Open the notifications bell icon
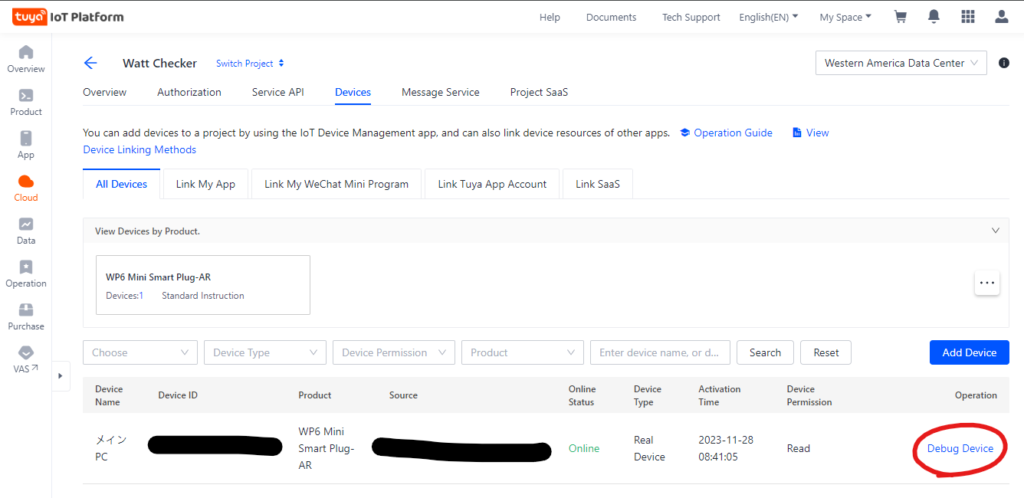Viewport: 1024px width, 498px height. point(934,17)
